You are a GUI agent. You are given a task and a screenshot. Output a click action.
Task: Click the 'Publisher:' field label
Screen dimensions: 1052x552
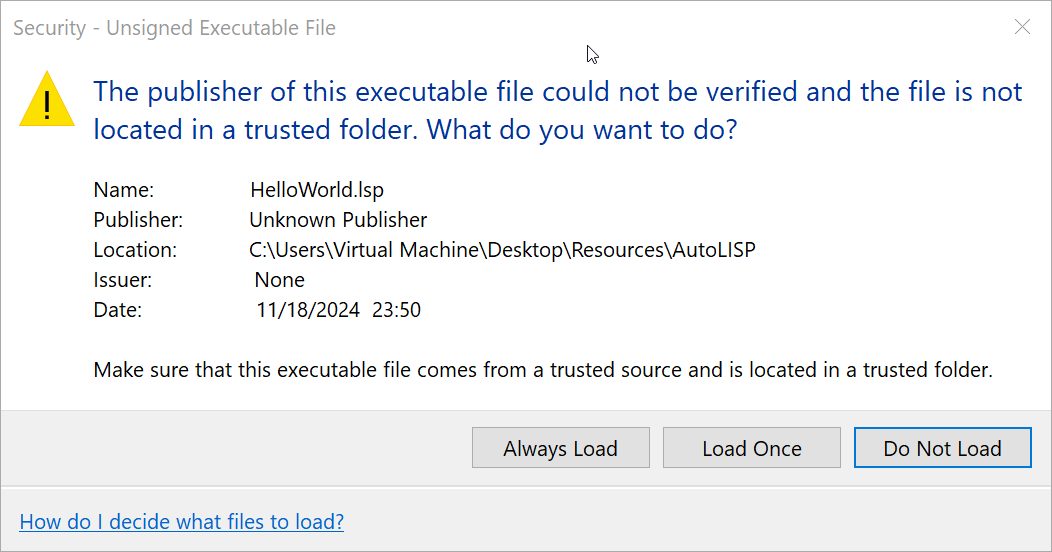coord(138,220)
